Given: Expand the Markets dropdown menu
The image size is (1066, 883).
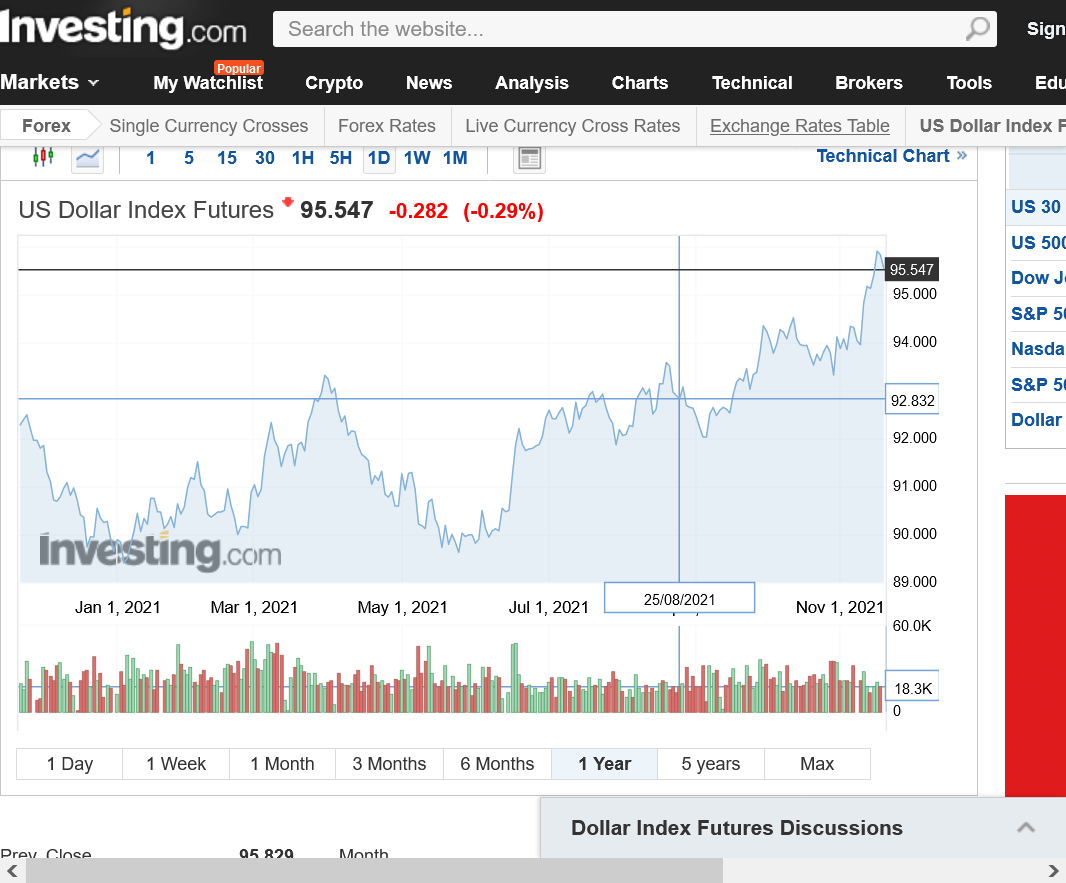Looking at the screenshot, I should click(x=50, y=82).
